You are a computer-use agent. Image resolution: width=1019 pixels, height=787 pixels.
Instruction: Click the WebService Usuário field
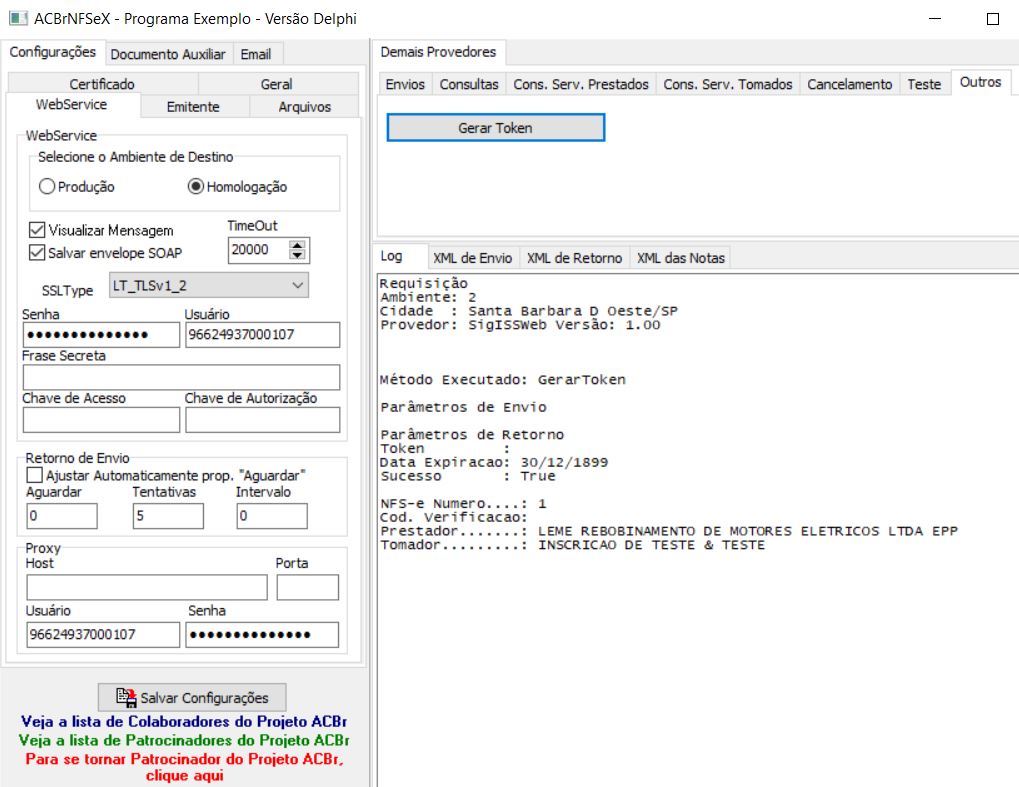click(263, 335)
